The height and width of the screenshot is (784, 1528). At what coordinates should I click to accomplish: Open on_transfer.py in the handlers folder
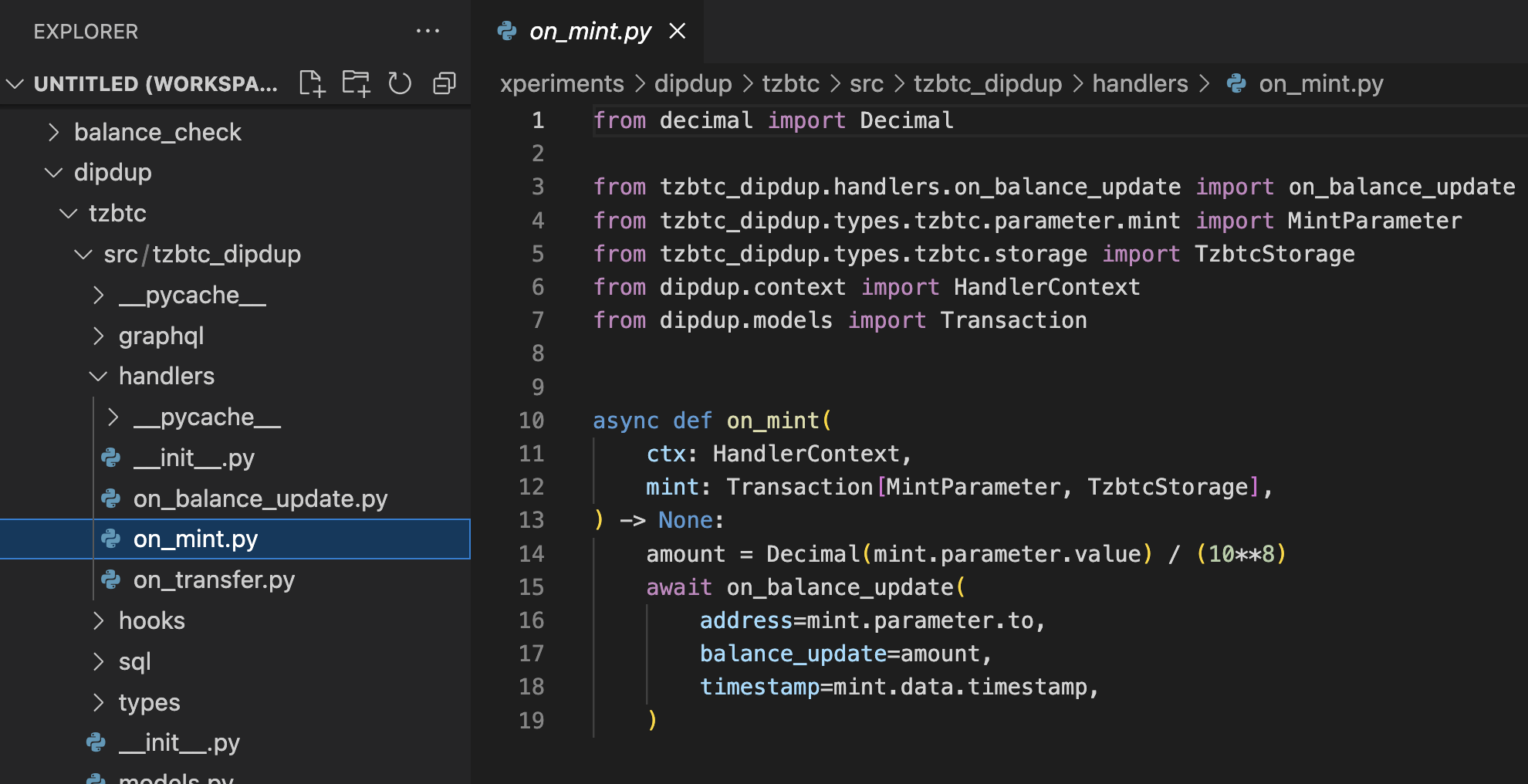(x=214, y=580)
